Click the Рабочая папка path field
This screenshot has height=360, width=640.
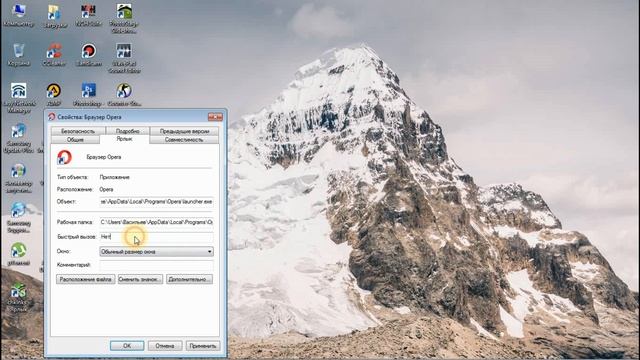(x=156, y=222)
